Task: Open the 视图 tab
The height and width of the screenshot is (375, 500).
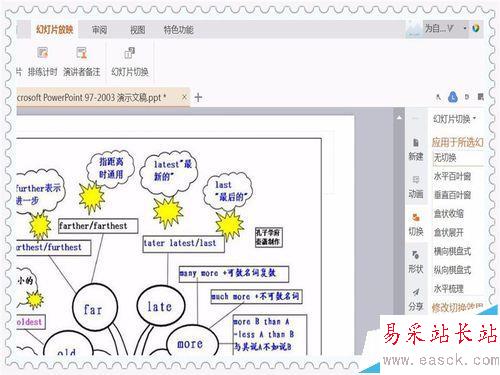Action: point(137,30)
